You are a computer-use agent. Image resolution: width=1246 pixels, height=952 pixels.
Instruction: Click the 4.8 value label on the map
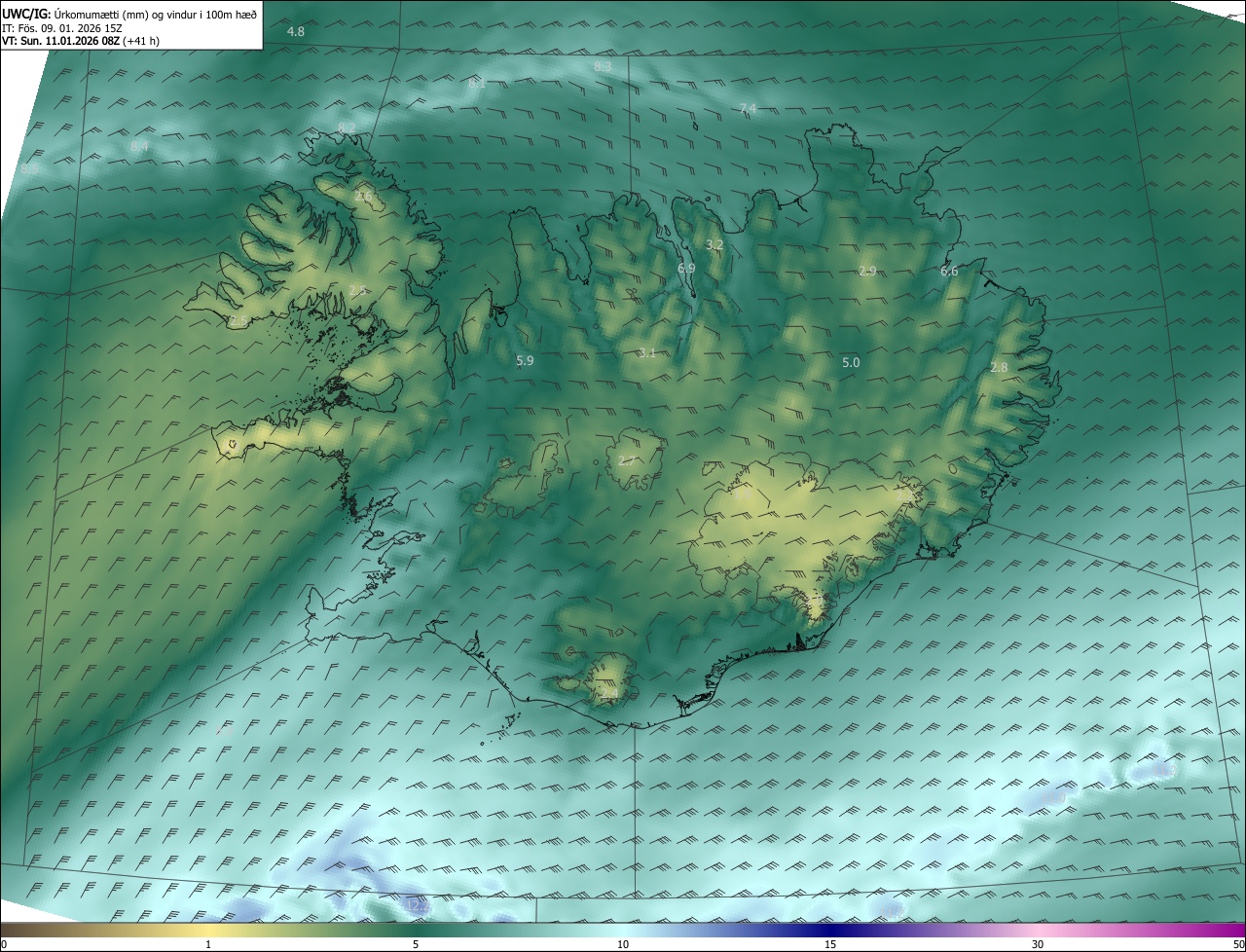[296, 32]
